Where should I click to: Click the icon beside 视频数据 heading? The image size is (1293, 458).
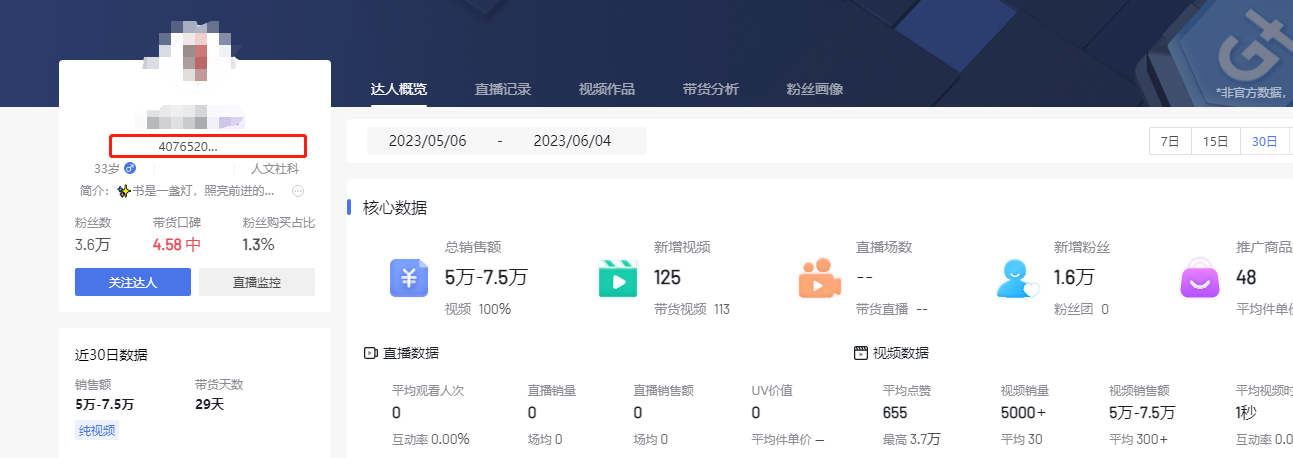[860, 353]
